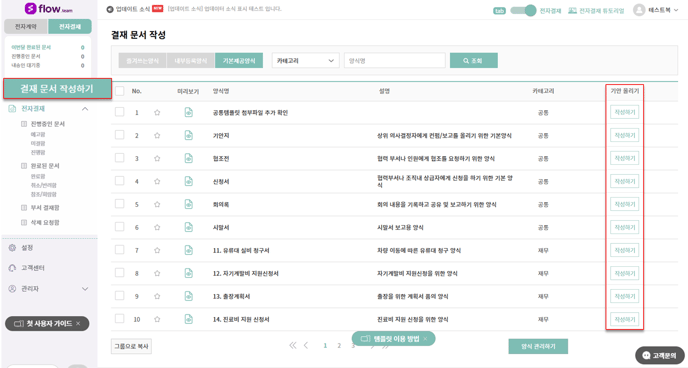Viewport: 688px width, 368px height.
Task: Star the 신청서 form as favorite
Action: click(x=157, y=182)
